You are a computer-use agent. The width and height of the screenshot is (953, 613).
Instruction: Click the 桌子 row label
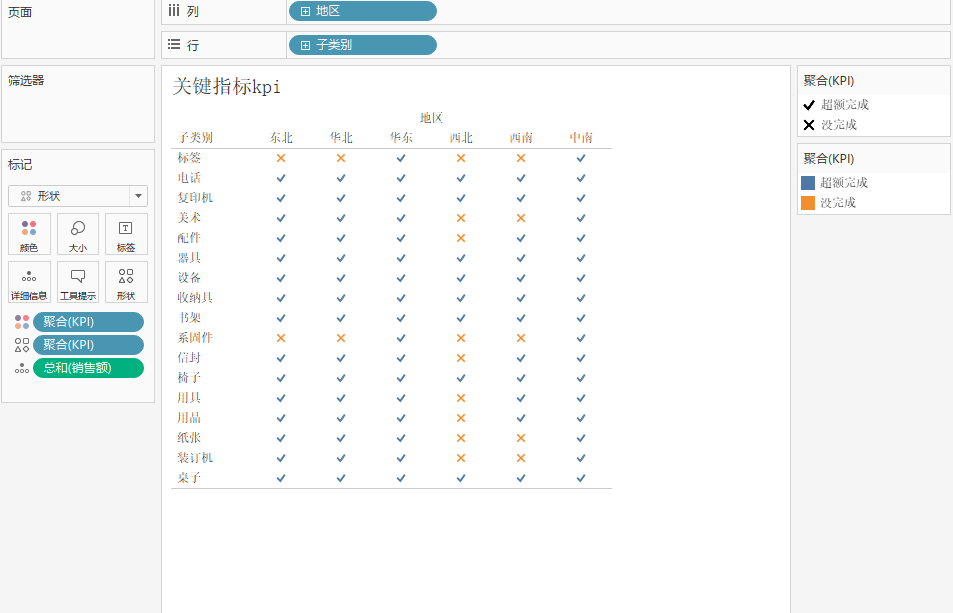189,478
